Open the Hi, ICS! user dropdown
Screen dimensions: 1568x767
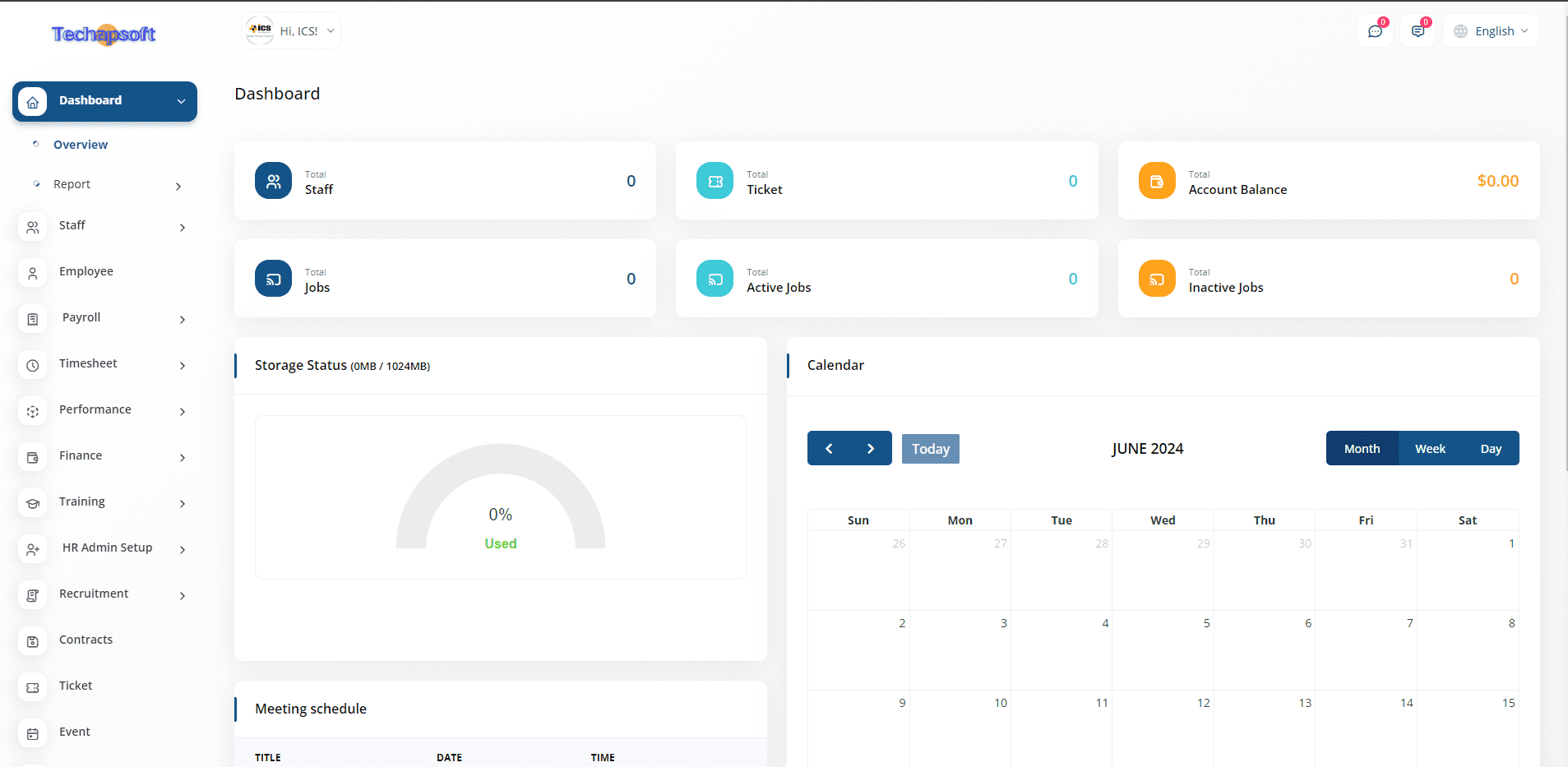tap(291, 31)
